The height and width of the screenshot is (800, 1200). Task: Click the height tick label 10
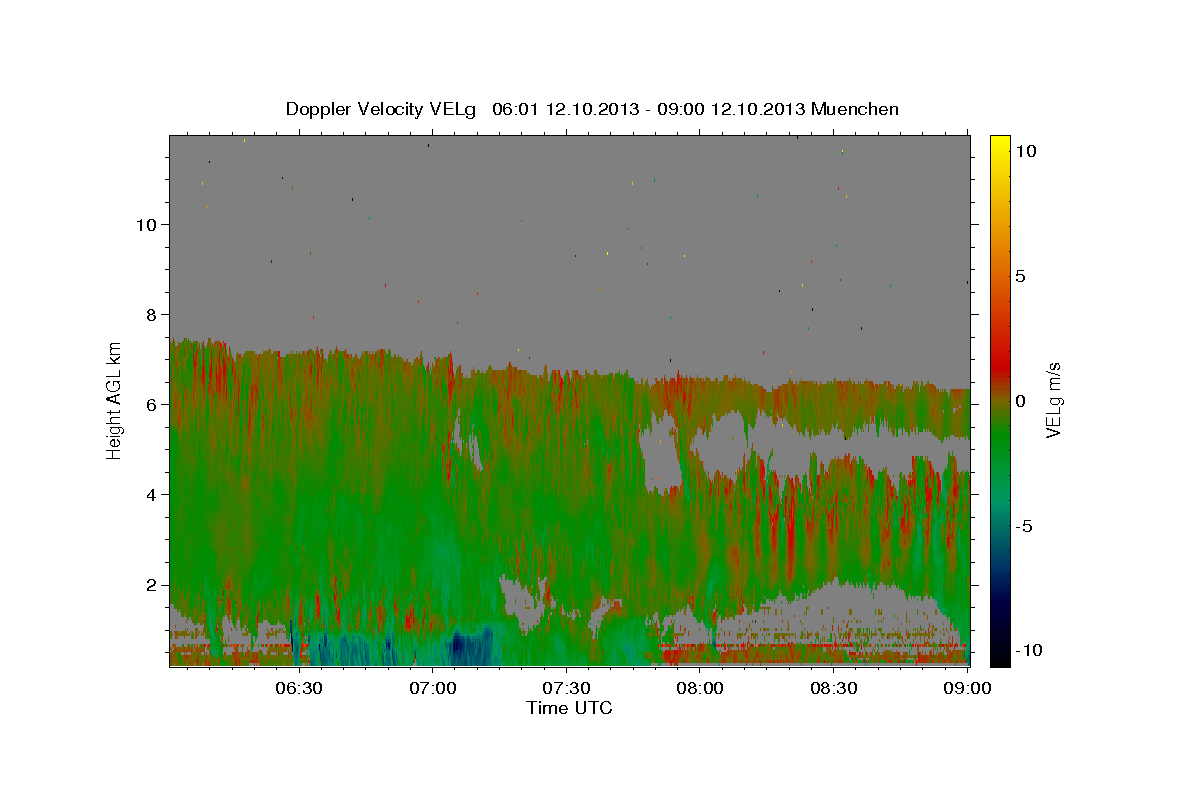146,224
